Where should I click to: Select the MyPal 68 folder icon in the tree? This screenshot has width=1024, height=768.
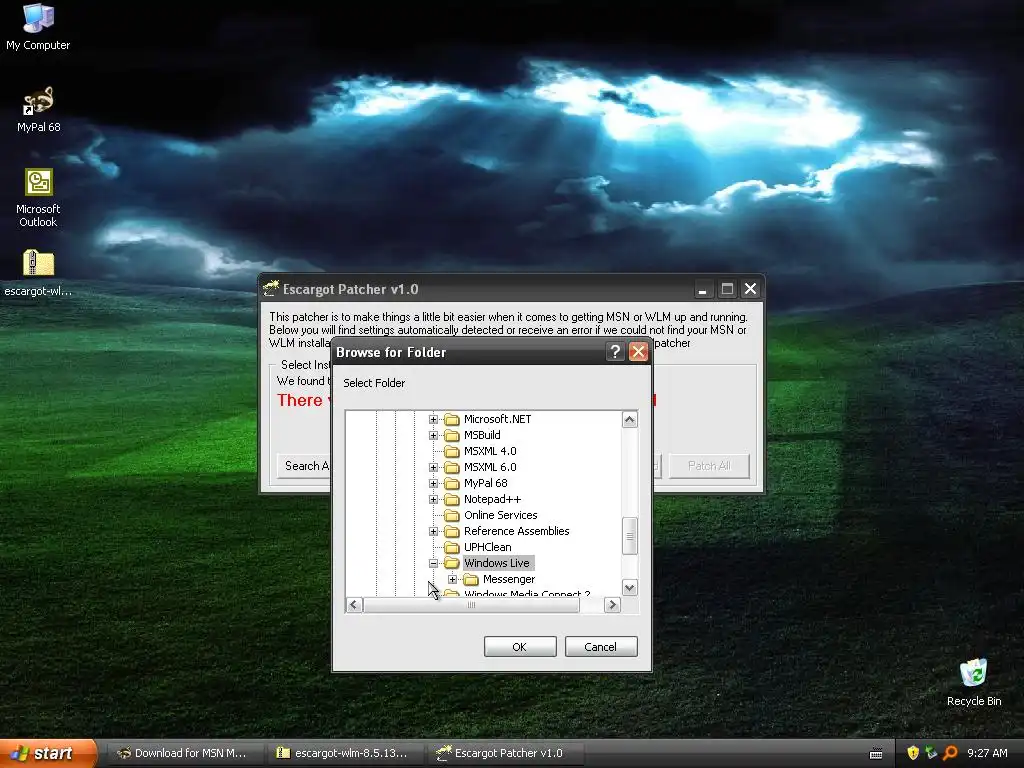(x=452, y=483)
